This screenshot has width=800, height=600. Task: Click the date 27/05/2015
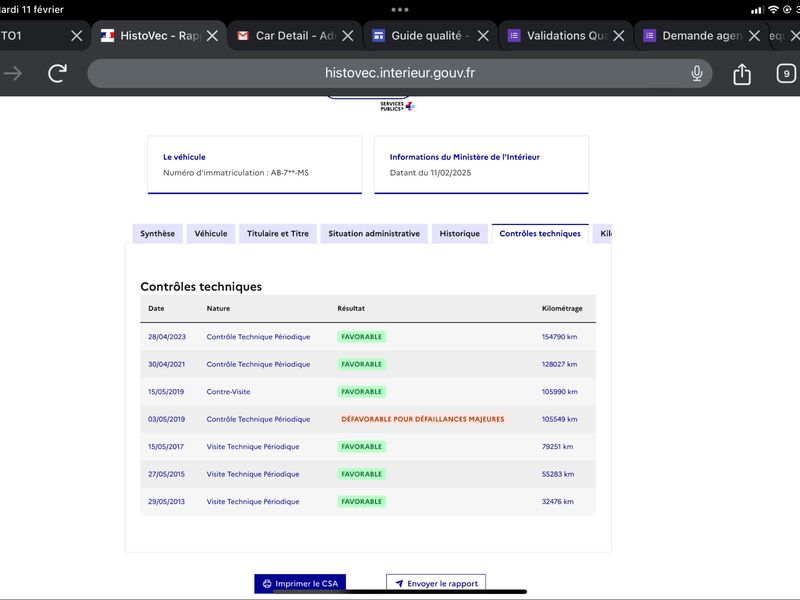pos(166,474)
